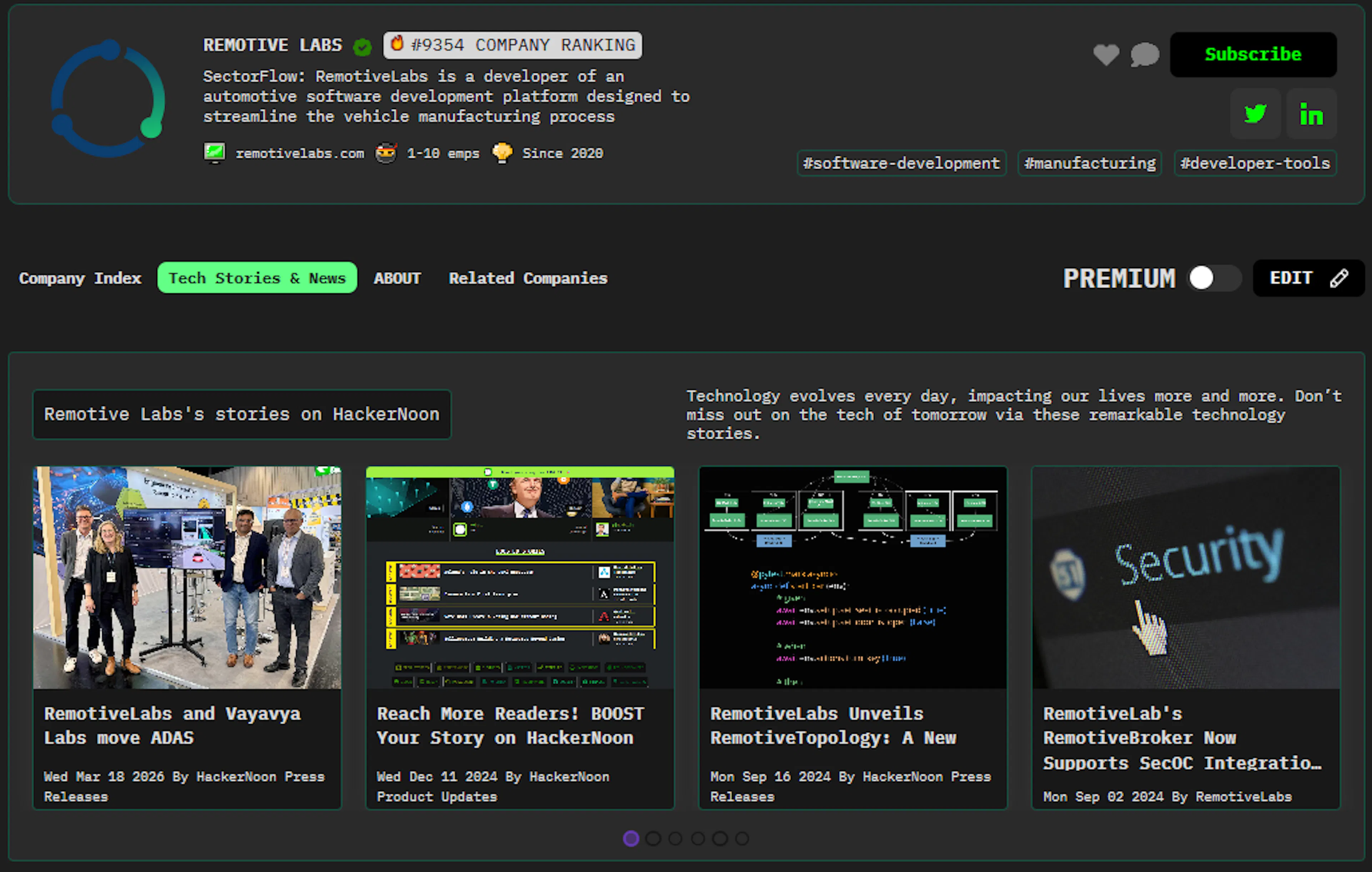Click the verified checkmark beside REMOTIVE LABS

tap(362, 47)
